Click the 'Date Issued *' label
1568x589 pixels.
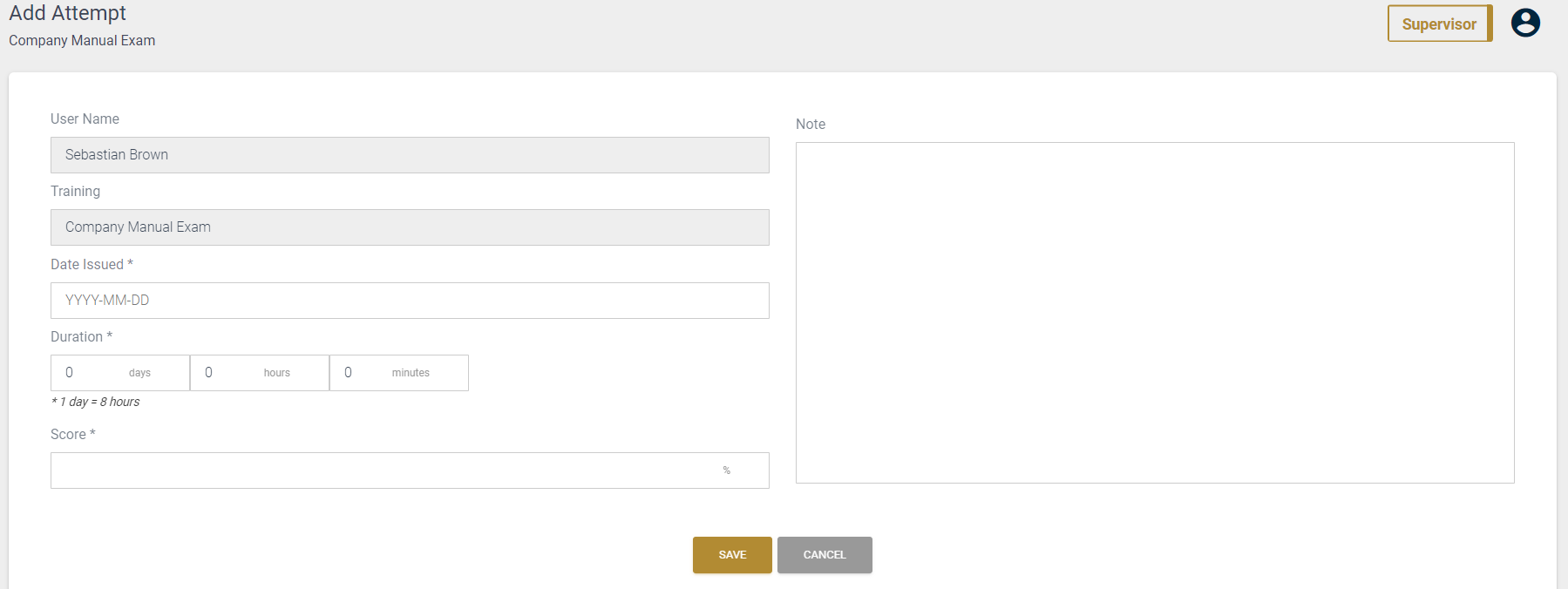tap(92, 264)
